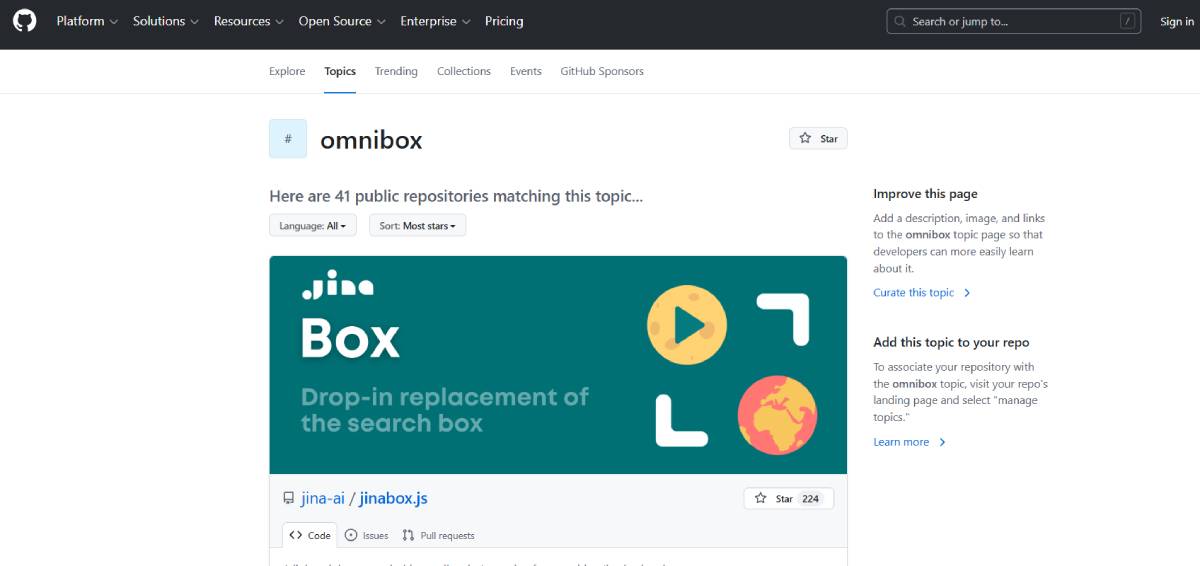Open the Events tab
Image resolution: width=1200 pixels, height=566 pixels.
(526, 71)
